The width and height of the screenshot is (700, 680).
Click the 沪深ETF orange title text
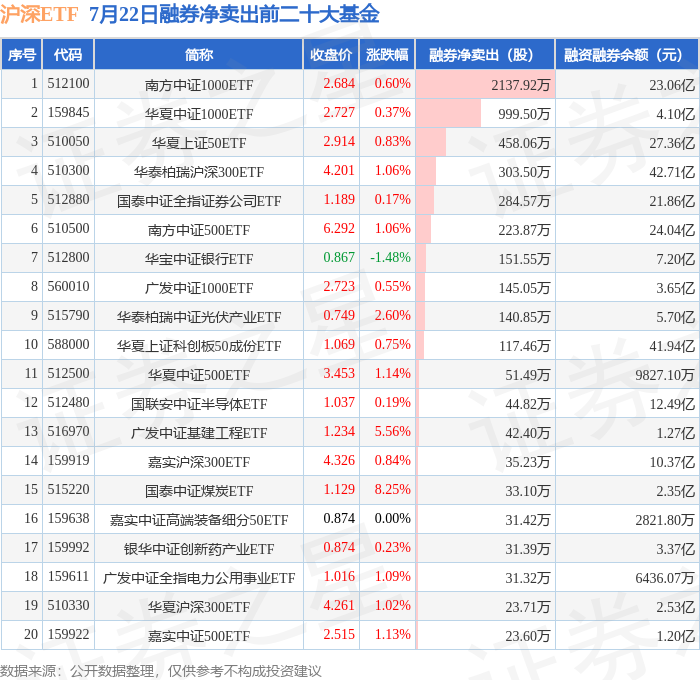(x=39, y=14)
